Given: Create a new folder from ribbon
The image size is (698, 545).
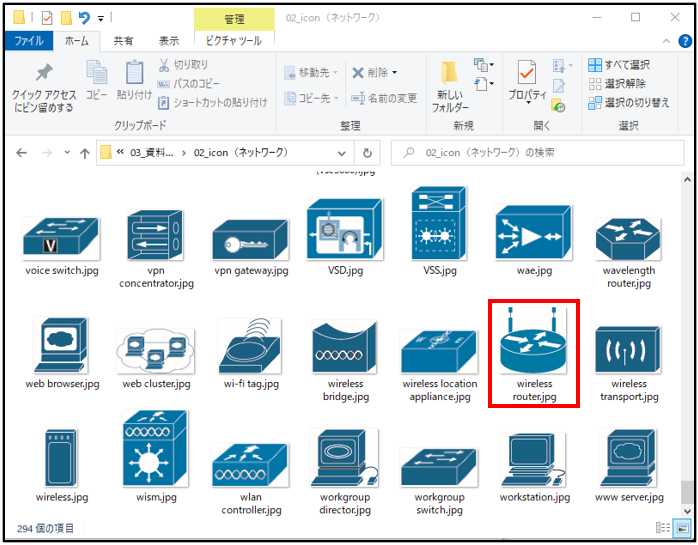Looking at the screenshot, I should click(450, 87).
